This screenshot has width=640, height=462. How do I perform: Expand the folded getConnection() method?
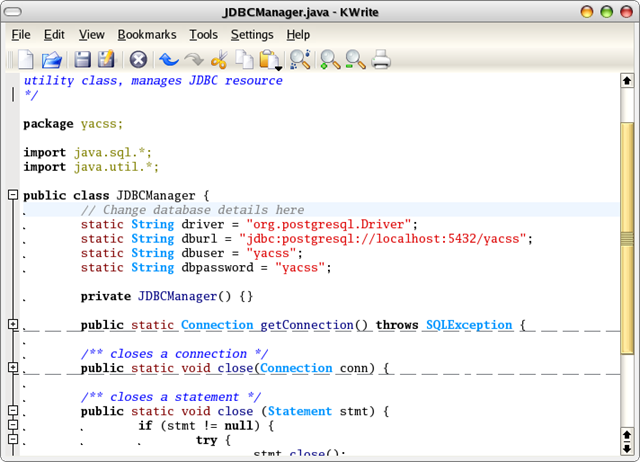(13, 325)
